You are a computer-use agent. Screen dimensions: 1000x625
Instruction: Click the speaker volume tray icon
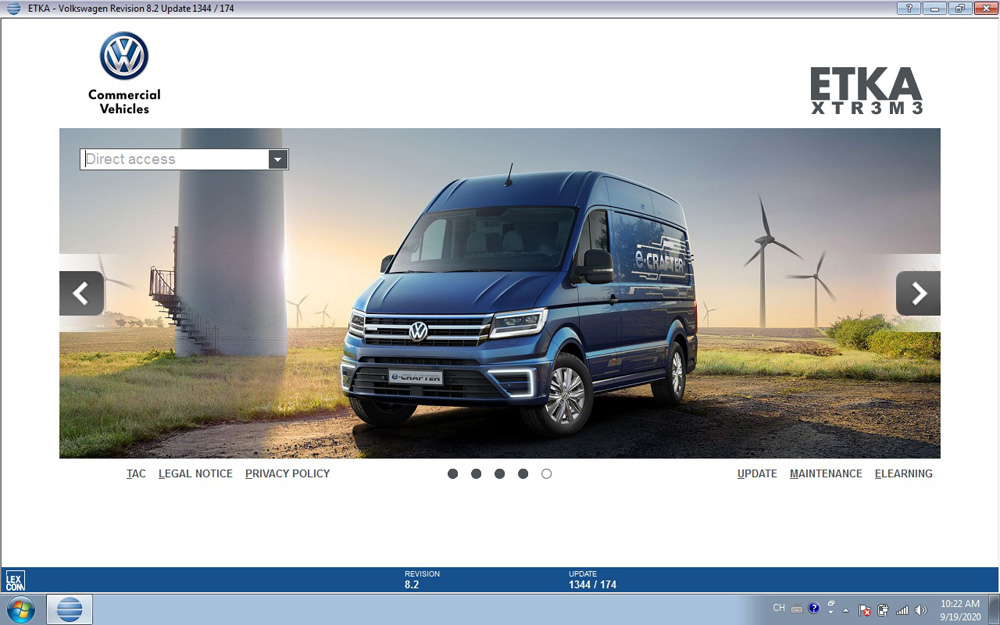pyautogui.click(x=920, y=610)
